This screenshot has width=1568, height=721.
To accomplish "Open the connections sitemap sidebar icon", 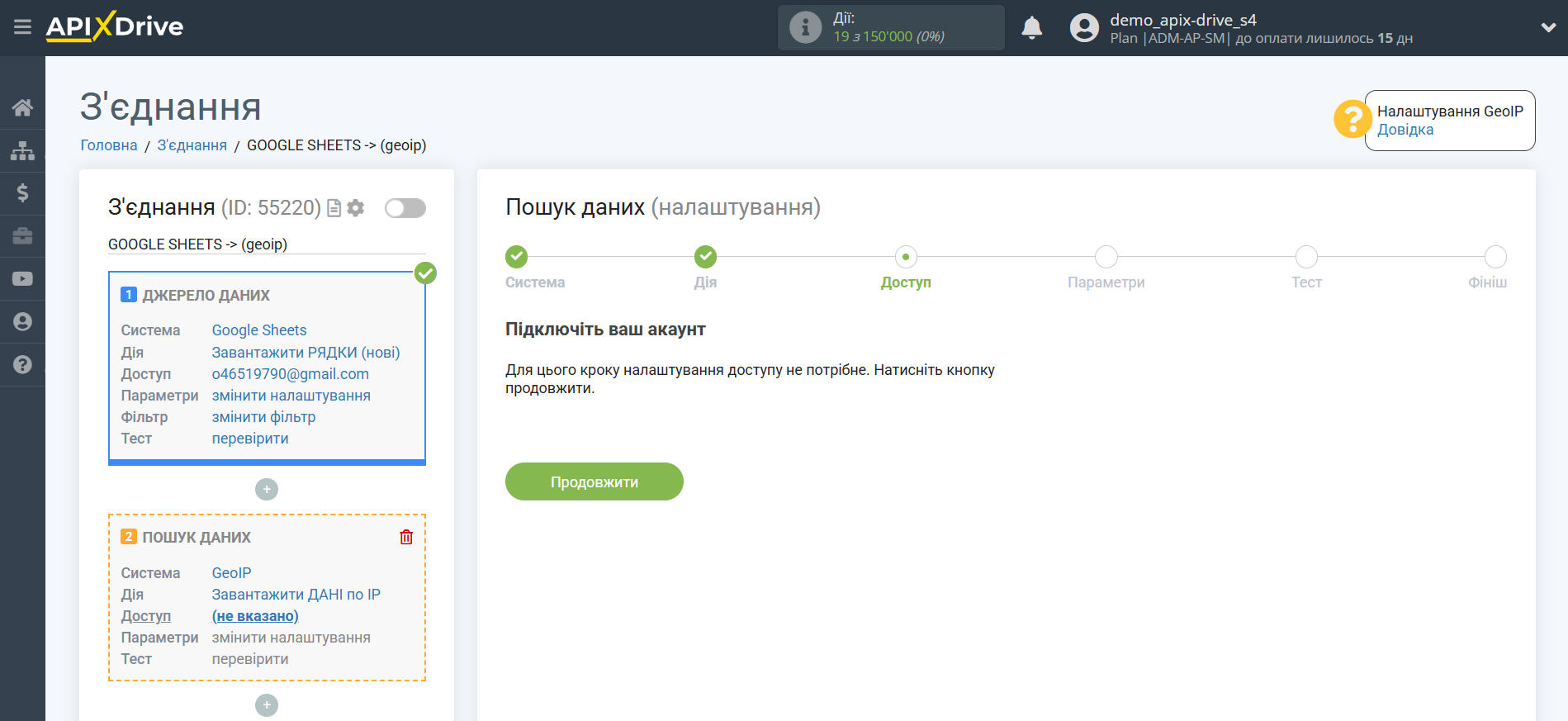I will point(22,150).
